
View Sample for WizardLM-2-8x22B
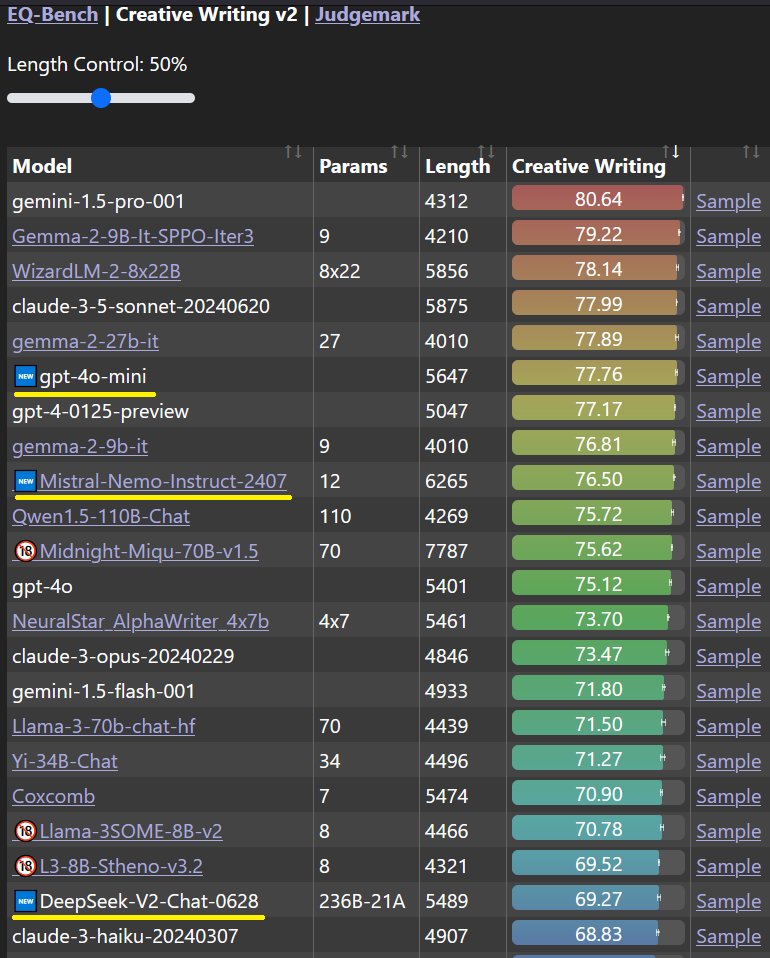coord(728,271)
